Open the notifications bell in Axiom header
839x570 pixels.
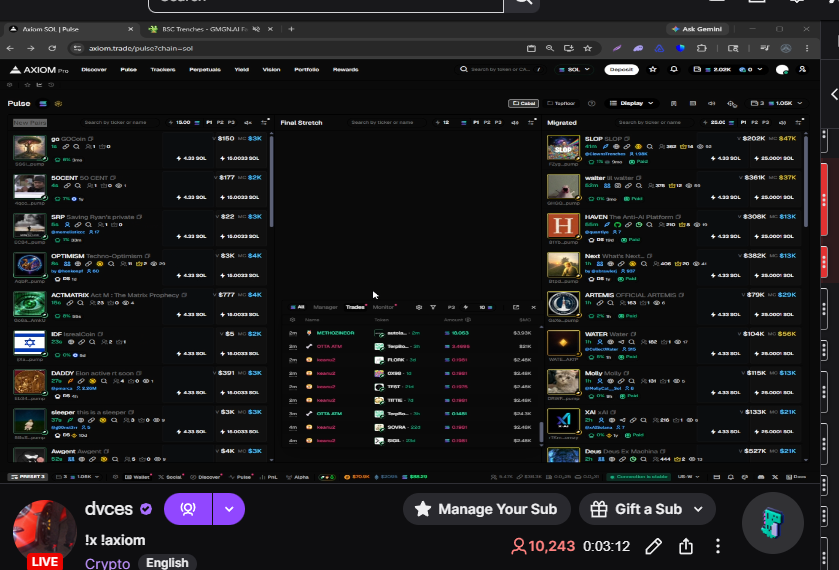pos(674,69)
